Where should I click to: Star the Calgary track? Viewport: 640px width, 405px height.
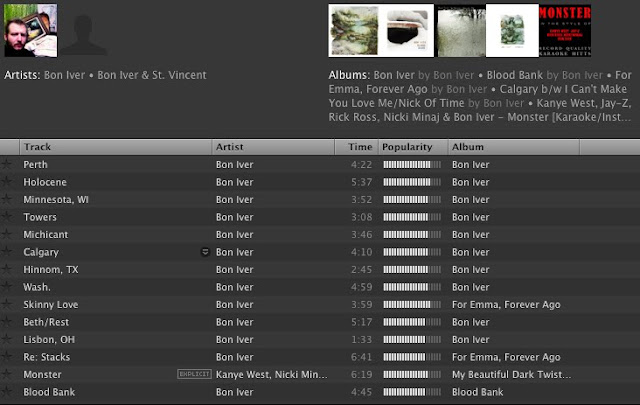coord(7,252)
